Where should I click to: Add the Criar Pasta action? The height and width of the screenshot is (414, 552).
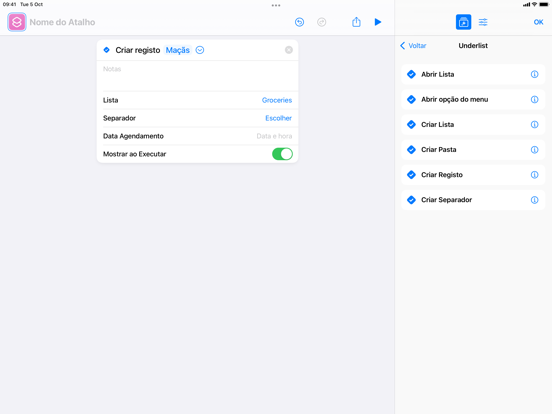[x=473, y=150]
